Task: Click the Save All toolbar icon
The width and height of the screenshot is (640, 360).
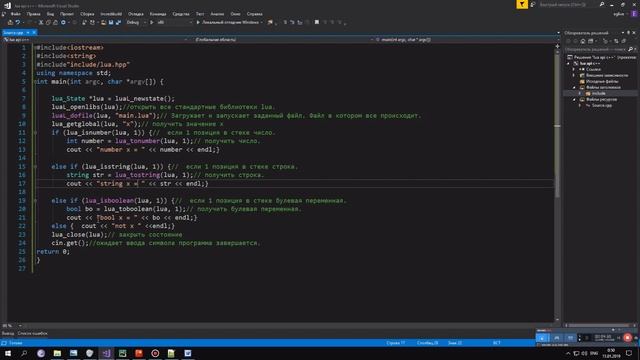Action: coord(118,22)
